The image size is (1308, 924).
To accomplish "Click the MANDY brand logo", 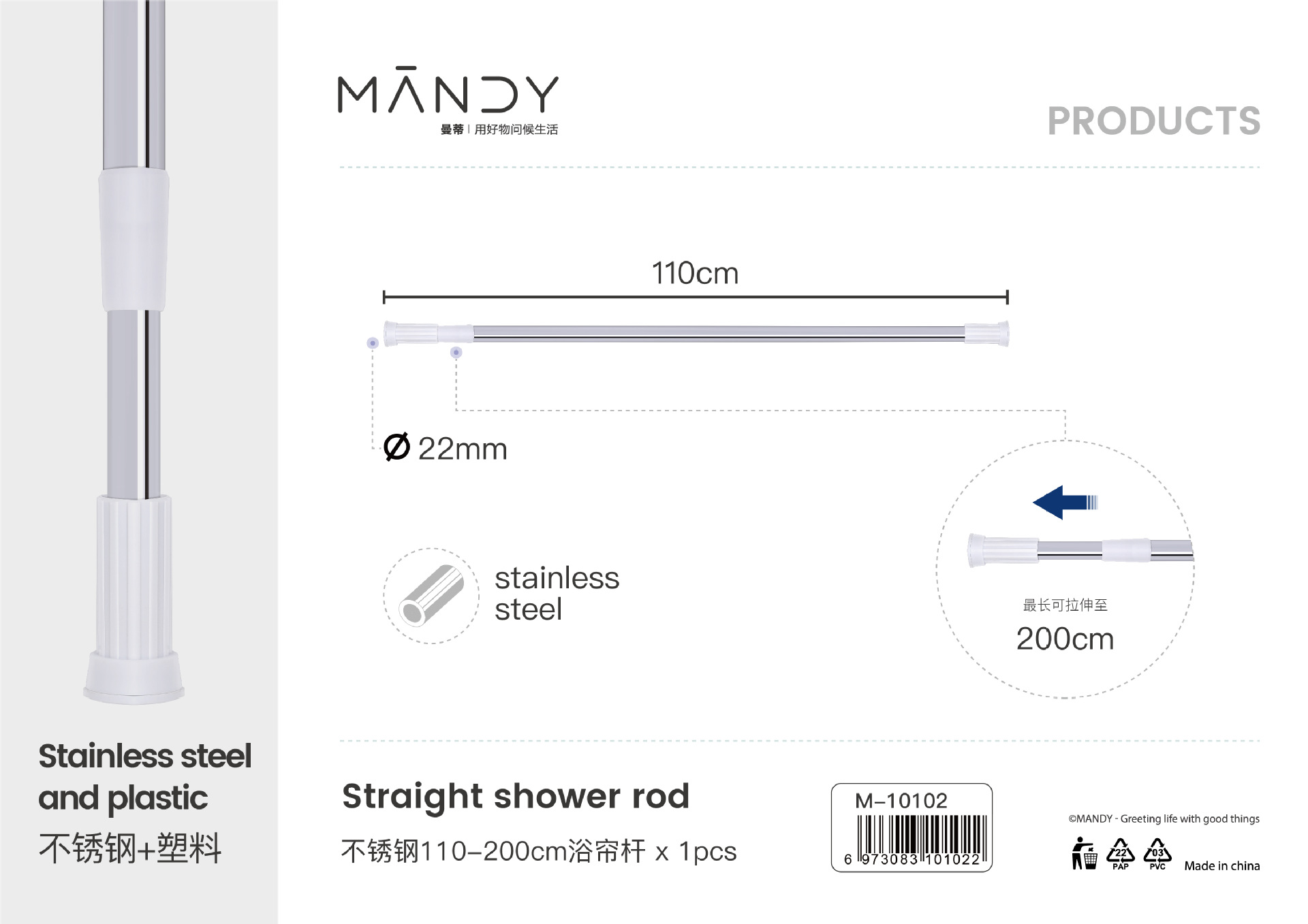I will pos(448,99).
